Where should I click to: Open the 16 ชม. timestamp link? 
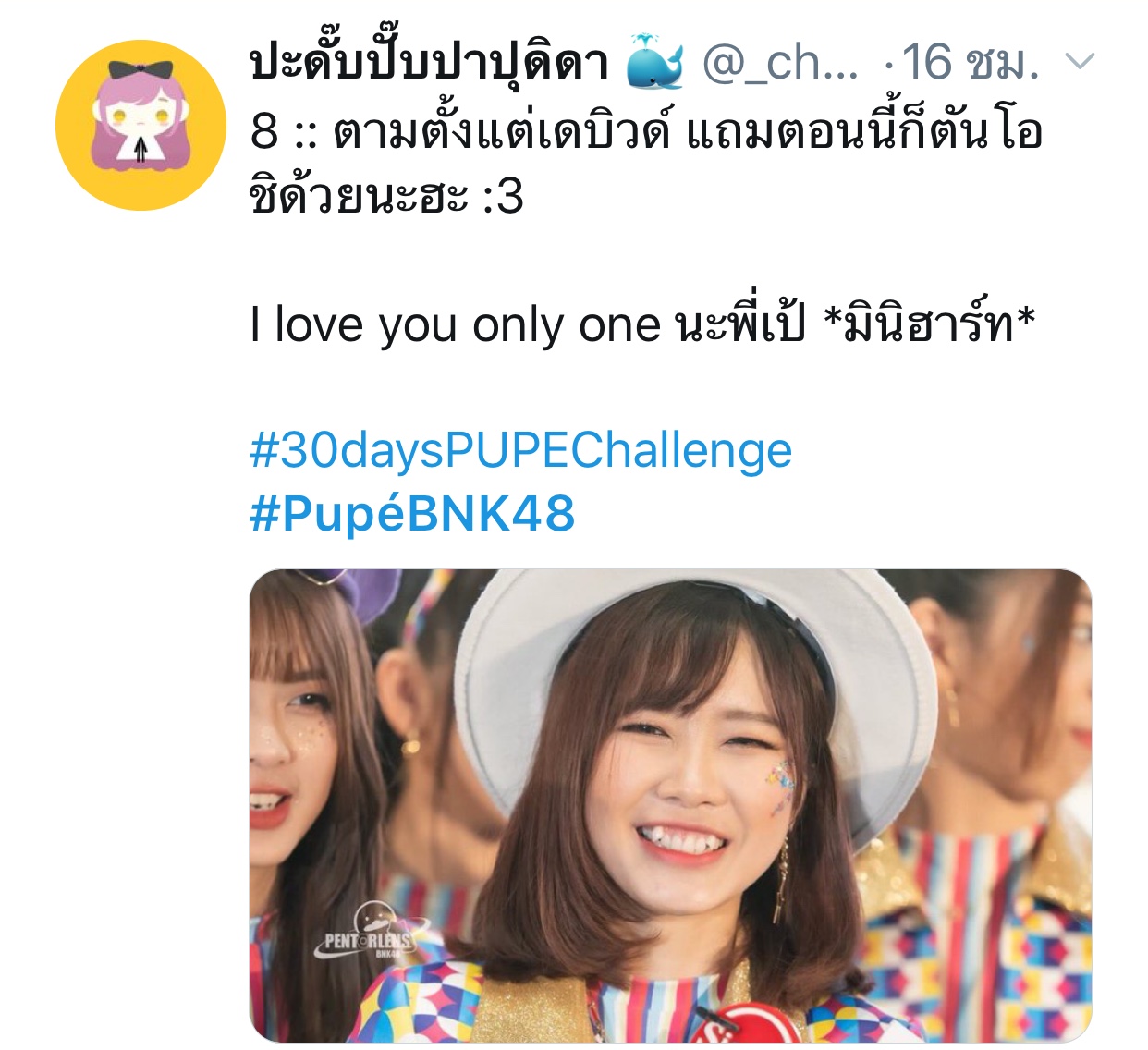[971, 63]
